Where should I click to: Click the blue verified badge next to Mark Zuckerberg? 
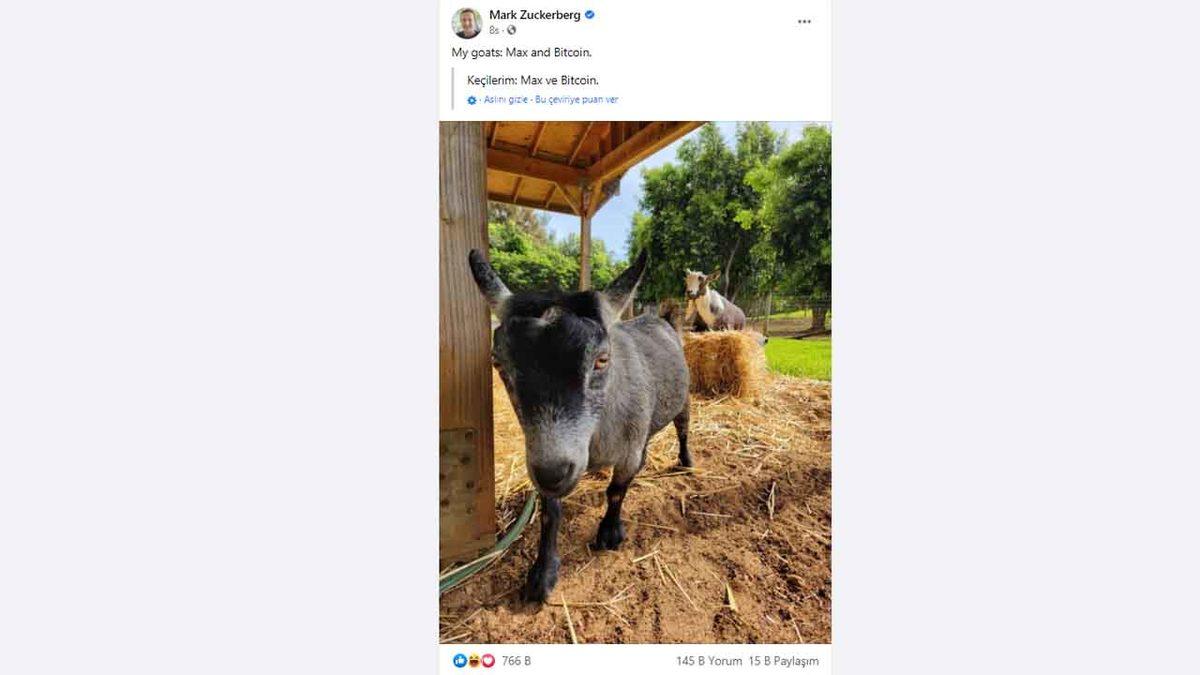(x=589, y=15)
